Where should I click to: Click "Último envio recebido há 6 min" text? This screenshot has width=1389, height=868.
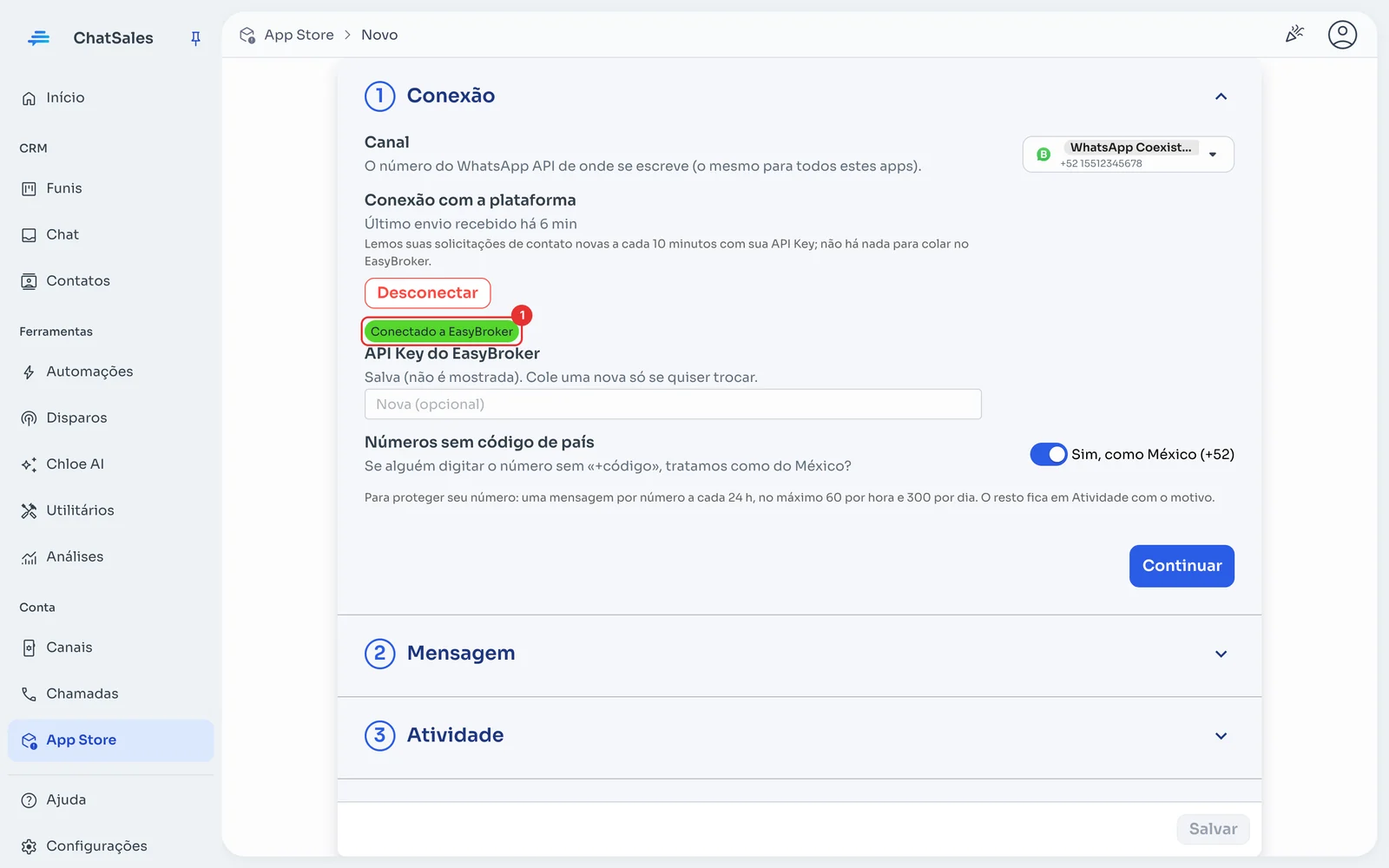pos(471,224)
